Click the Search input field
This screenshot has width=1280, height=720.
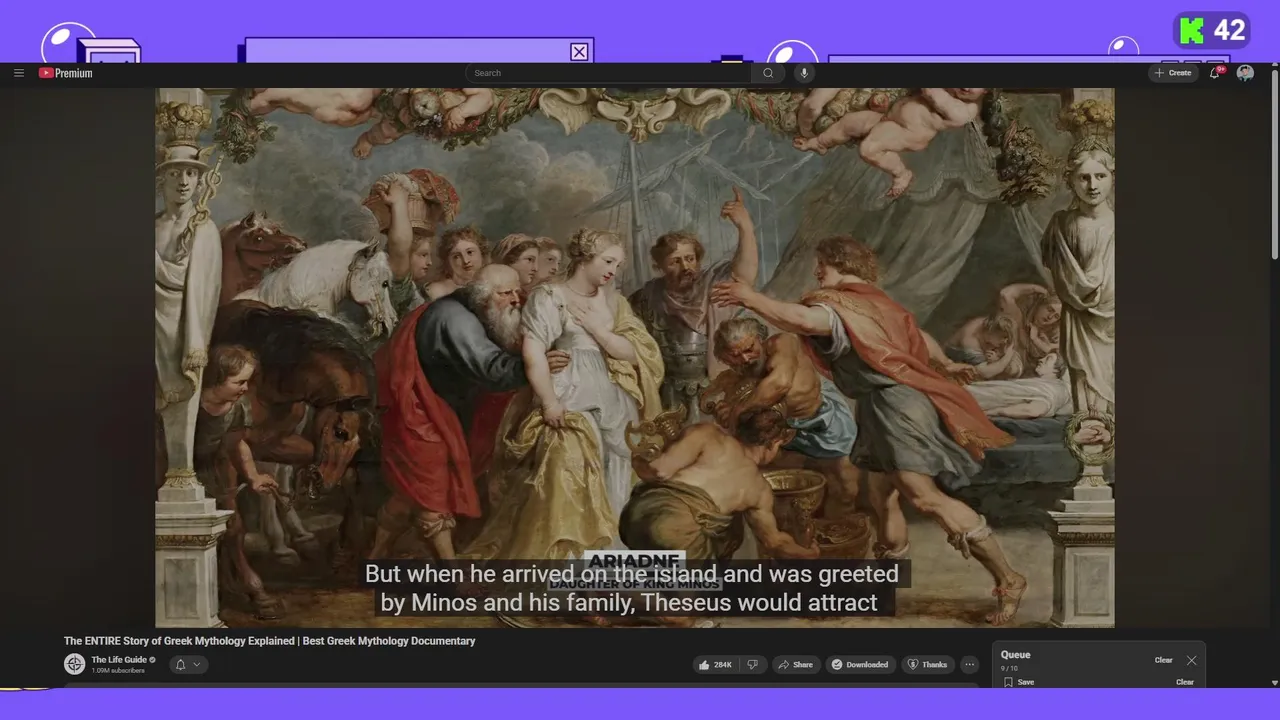(x=609, y=73)
